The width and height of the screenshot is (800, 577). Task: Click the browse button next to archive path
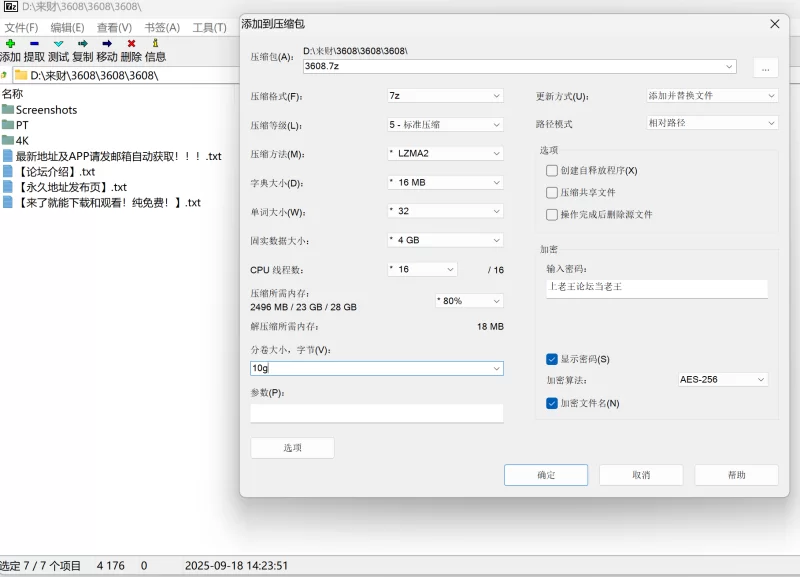coord(764,68)
